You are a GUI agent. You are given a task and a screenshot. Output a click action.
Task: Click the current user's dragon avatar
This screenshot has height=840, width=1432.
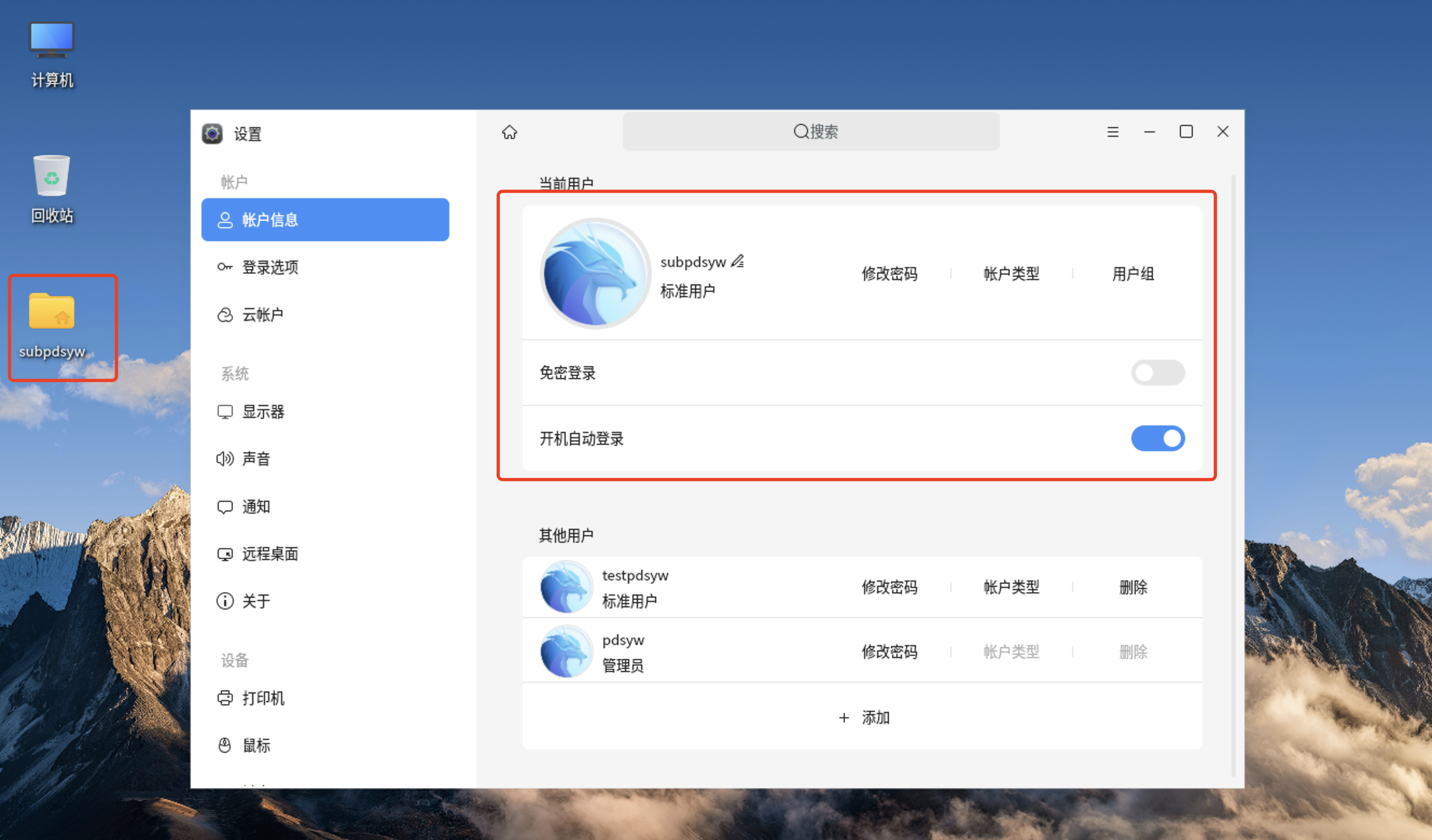coord(594,273)
